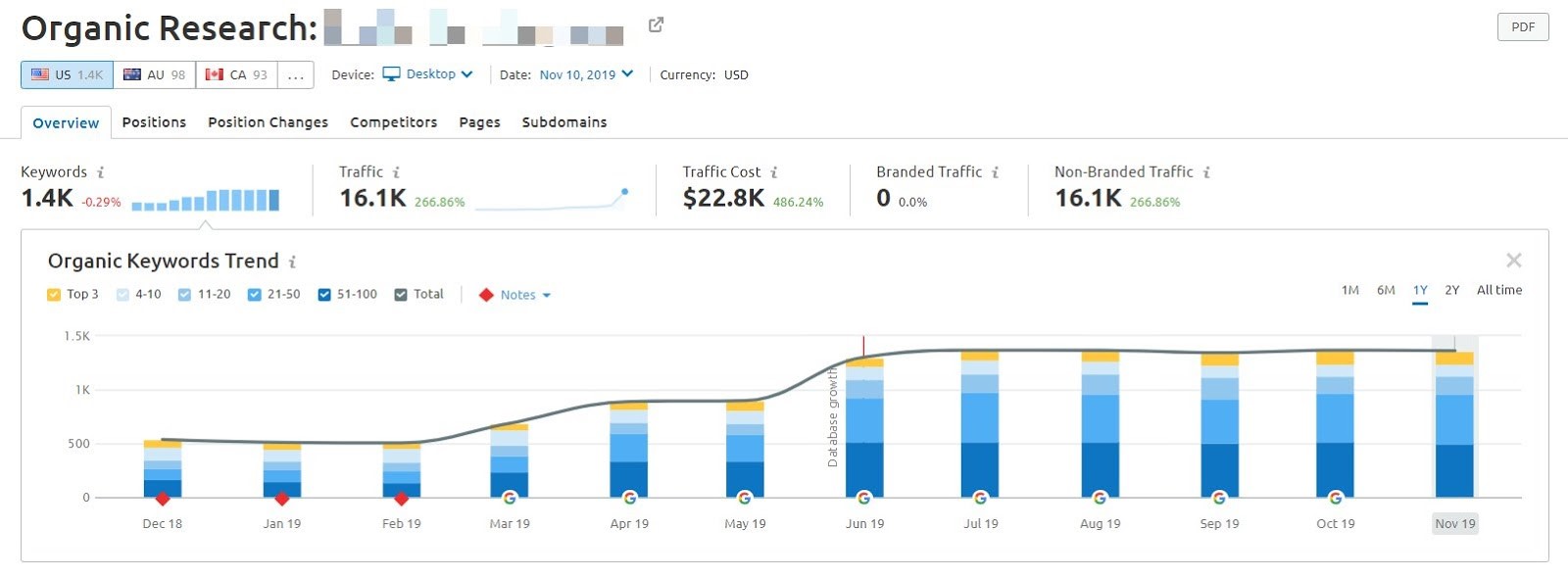Open the Pages tab
Screen dimensions: 1568x577
click(479, 122)
